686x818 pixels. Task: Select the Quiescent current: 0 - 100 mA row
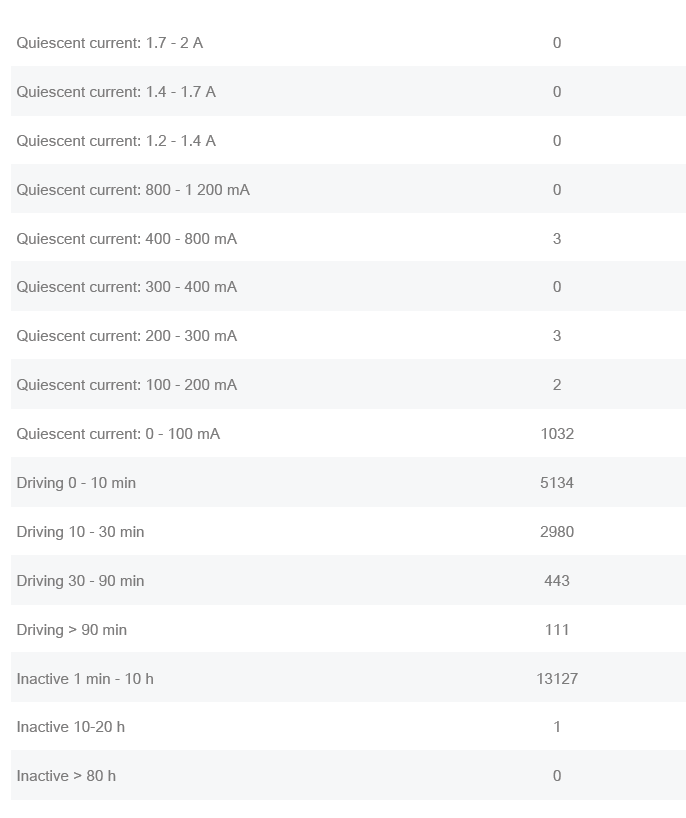(348, 434)
